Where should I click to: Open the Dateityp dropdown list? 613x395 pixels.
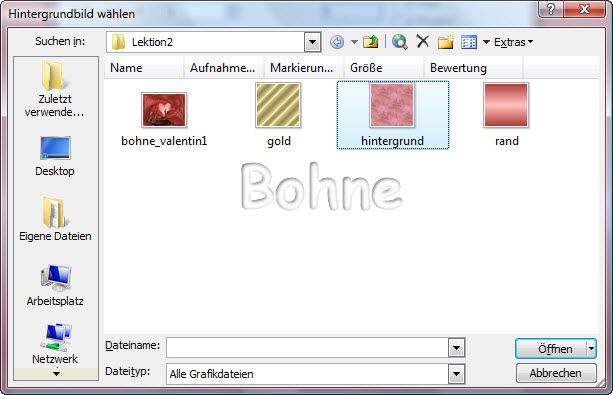click(456, 374)
